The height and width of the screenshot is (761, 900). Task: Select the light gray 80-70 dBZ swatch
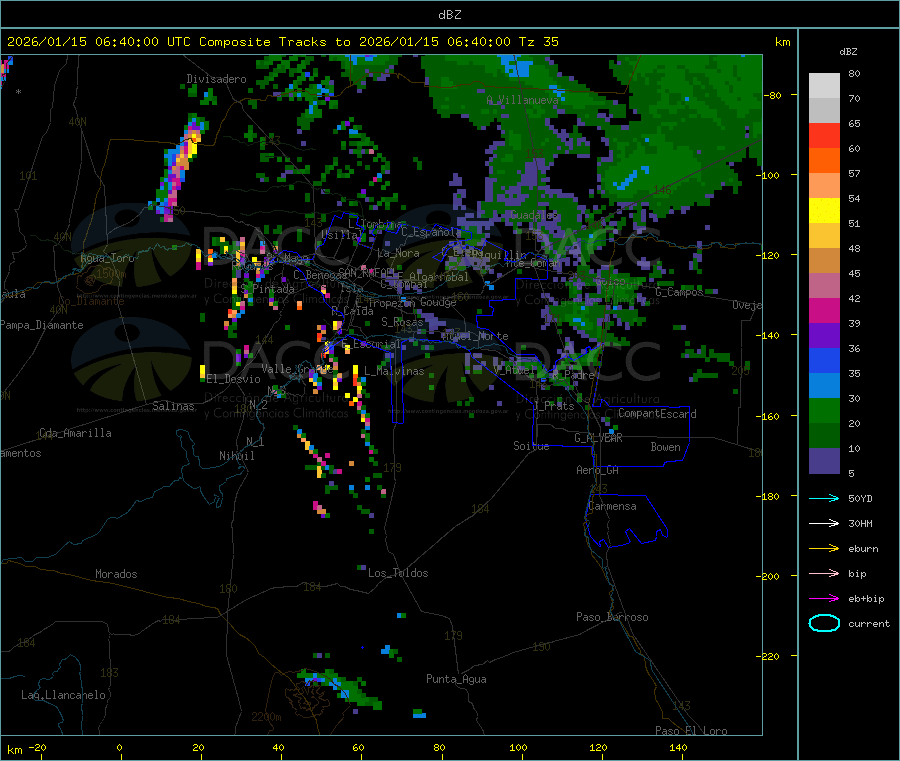pos(824,86)
